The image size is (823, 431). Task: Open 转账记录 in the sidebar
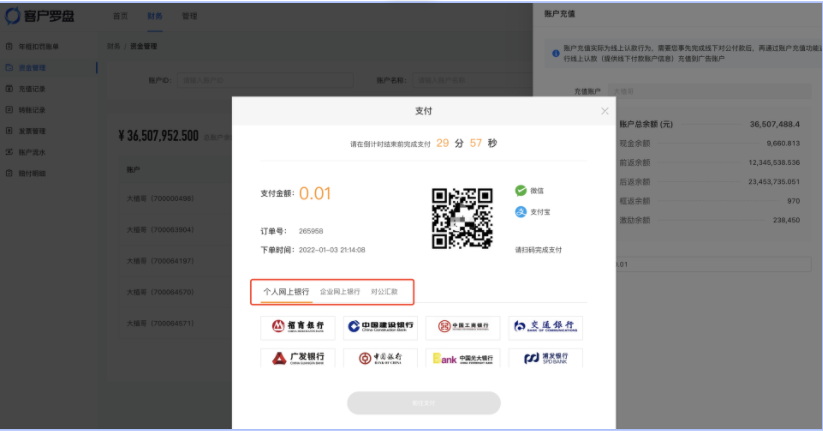click(32, 110)
